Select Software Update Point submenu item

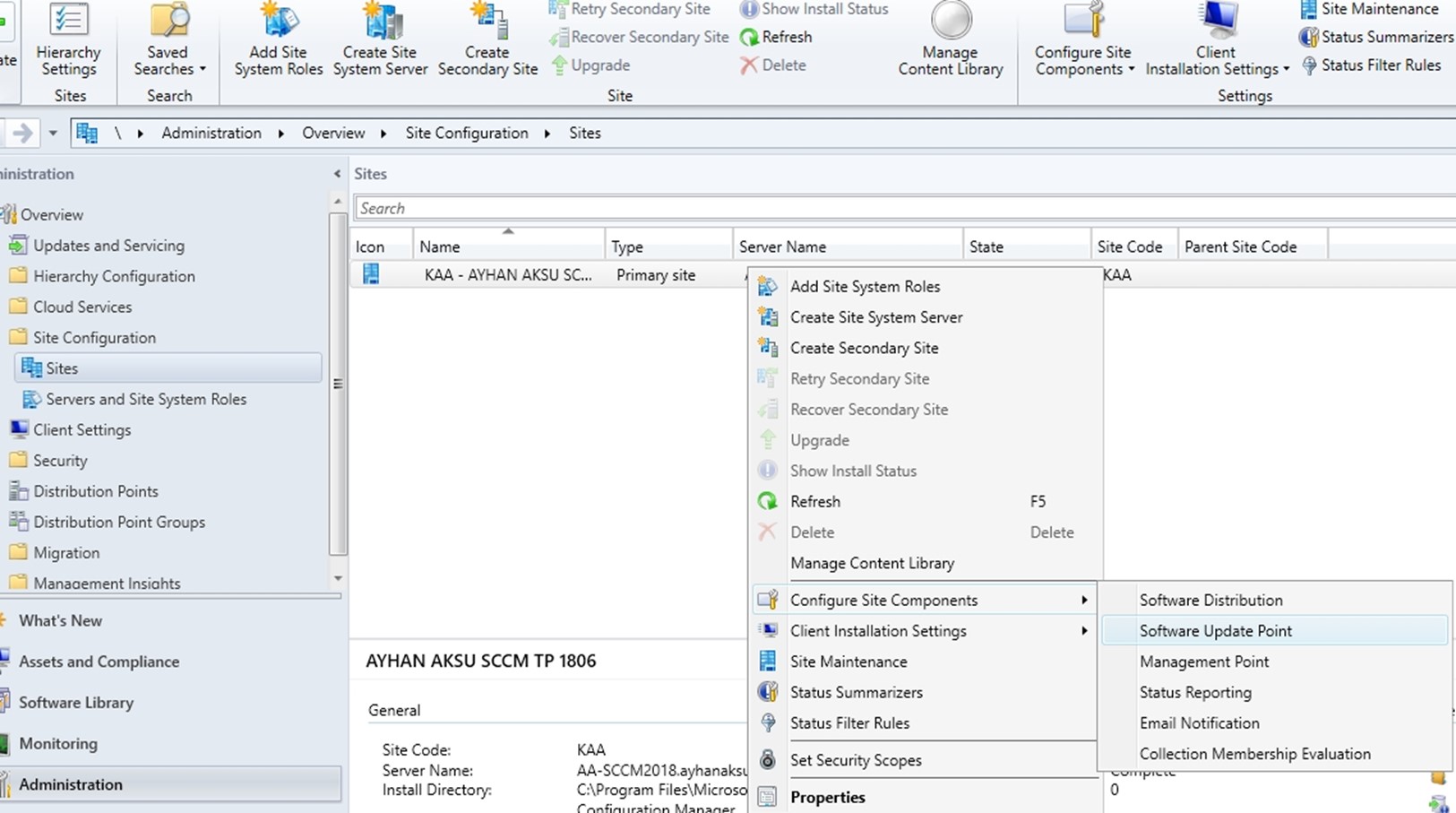[1274, 631]
